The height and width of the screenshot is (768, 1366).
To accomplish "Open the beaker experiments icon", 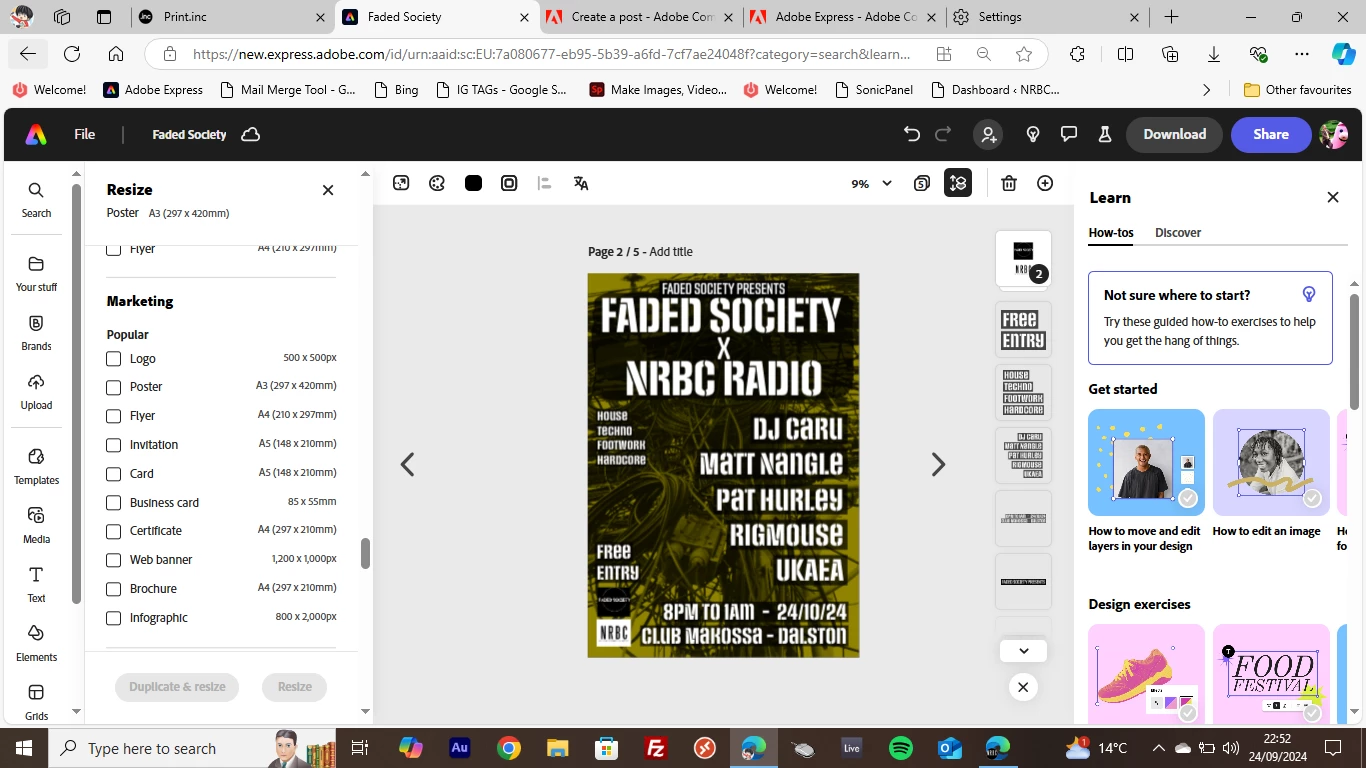I will click(x=1105, y=134).
